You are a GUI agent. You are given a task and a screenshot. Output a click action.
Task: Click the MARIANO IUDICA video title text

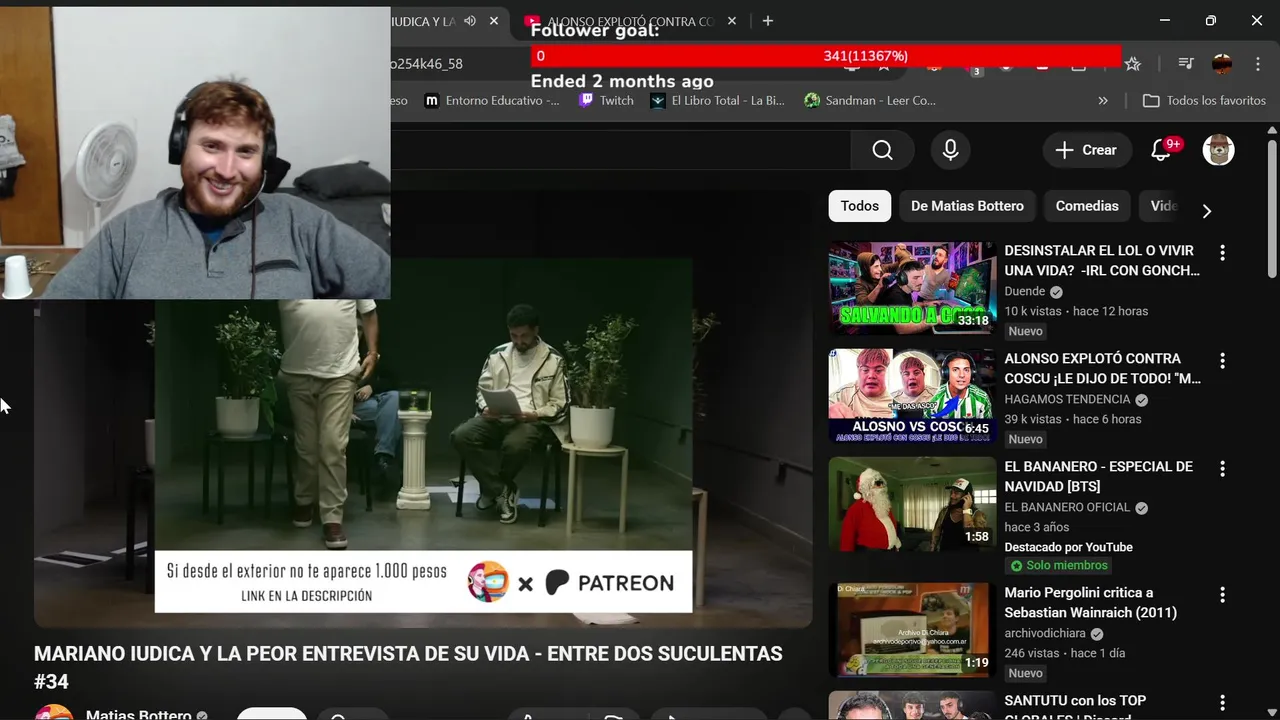tap(408, 667)
